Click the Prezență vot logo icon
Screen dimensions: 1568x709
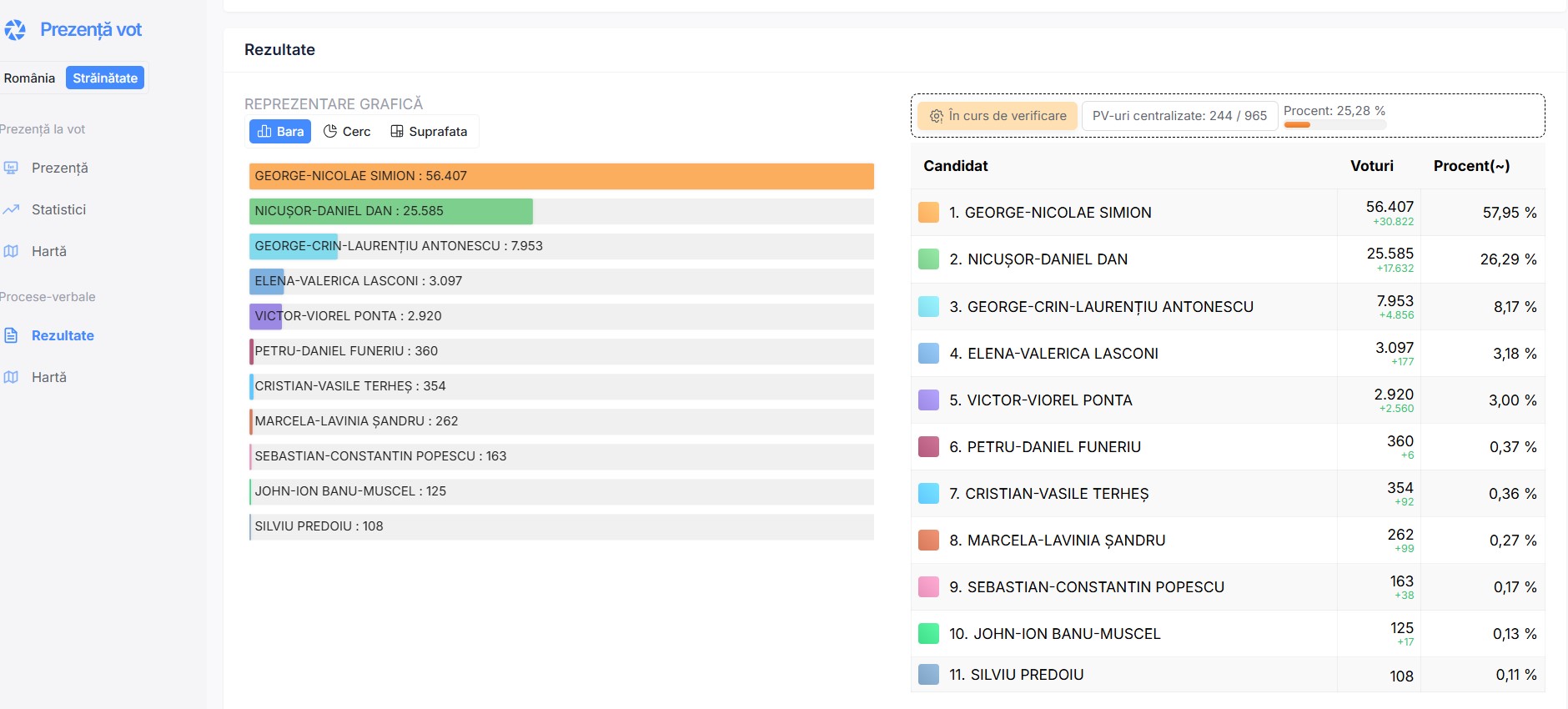point(15,30)
